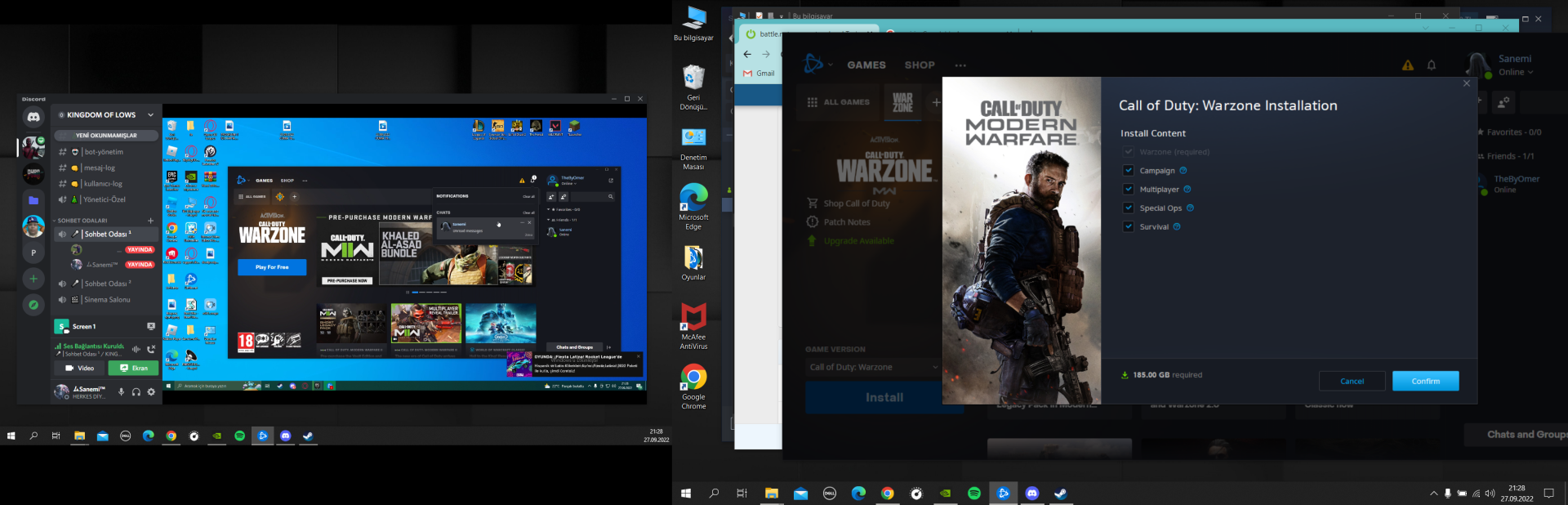Toggle the Multiplayer checkbox
This screenshot has height=505, width=1568.
coord(1129,189)
